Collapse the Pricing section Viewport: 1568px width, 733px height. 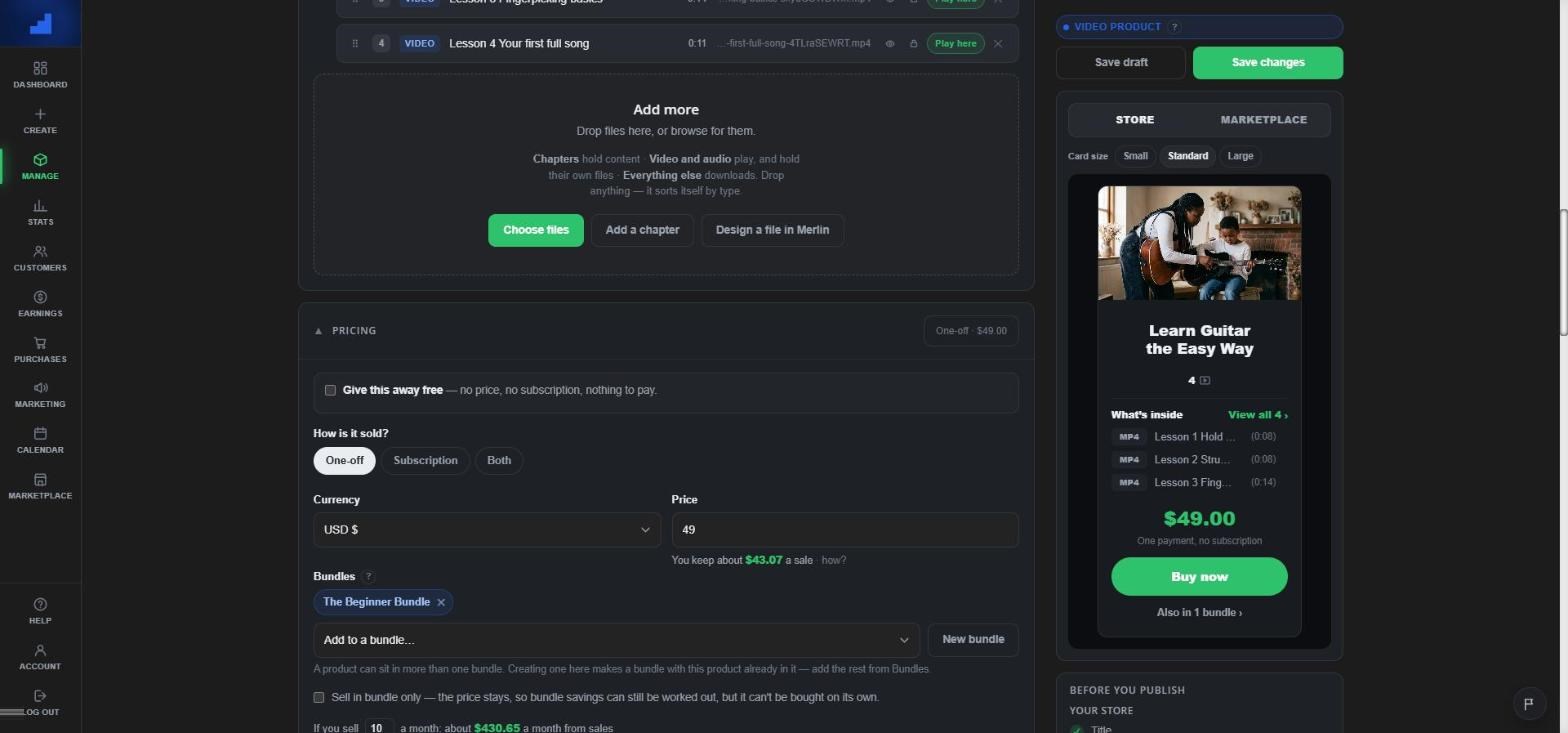coord(318,331)
